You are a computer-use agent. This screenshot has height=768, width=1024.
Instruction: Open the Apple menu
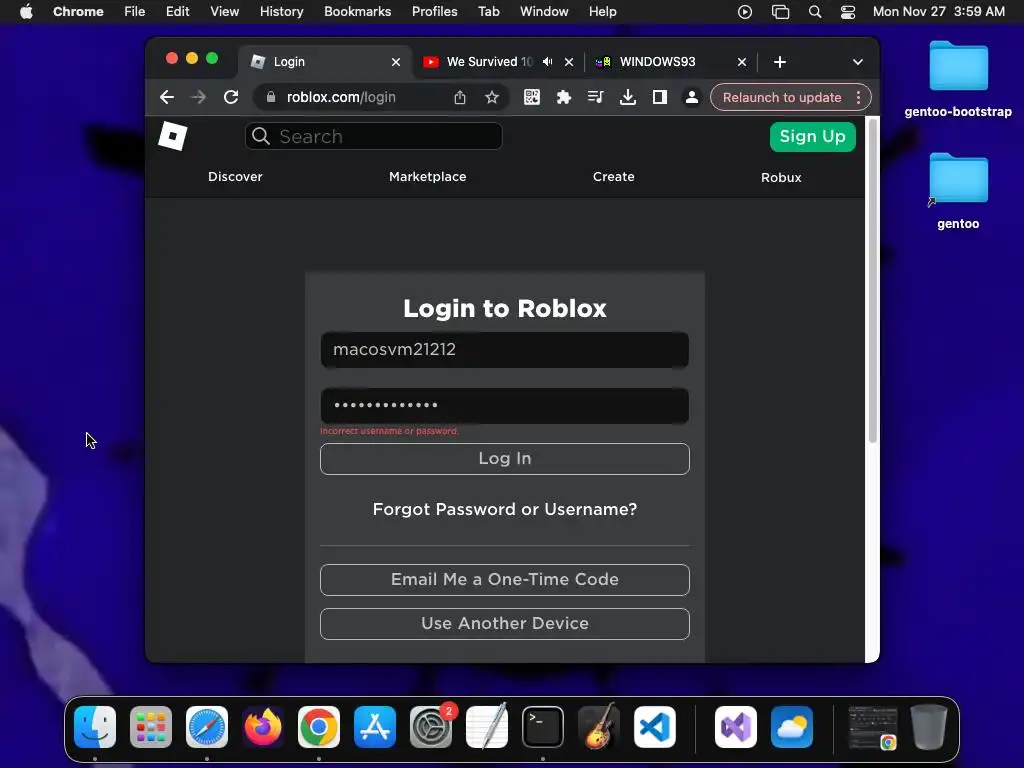[x=26, y=12]
